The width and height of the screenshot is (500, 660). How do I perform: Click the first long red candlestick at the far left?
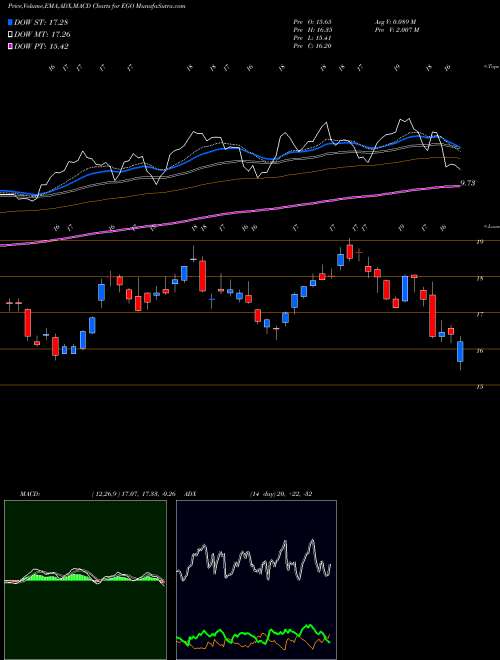pos(27,323)
